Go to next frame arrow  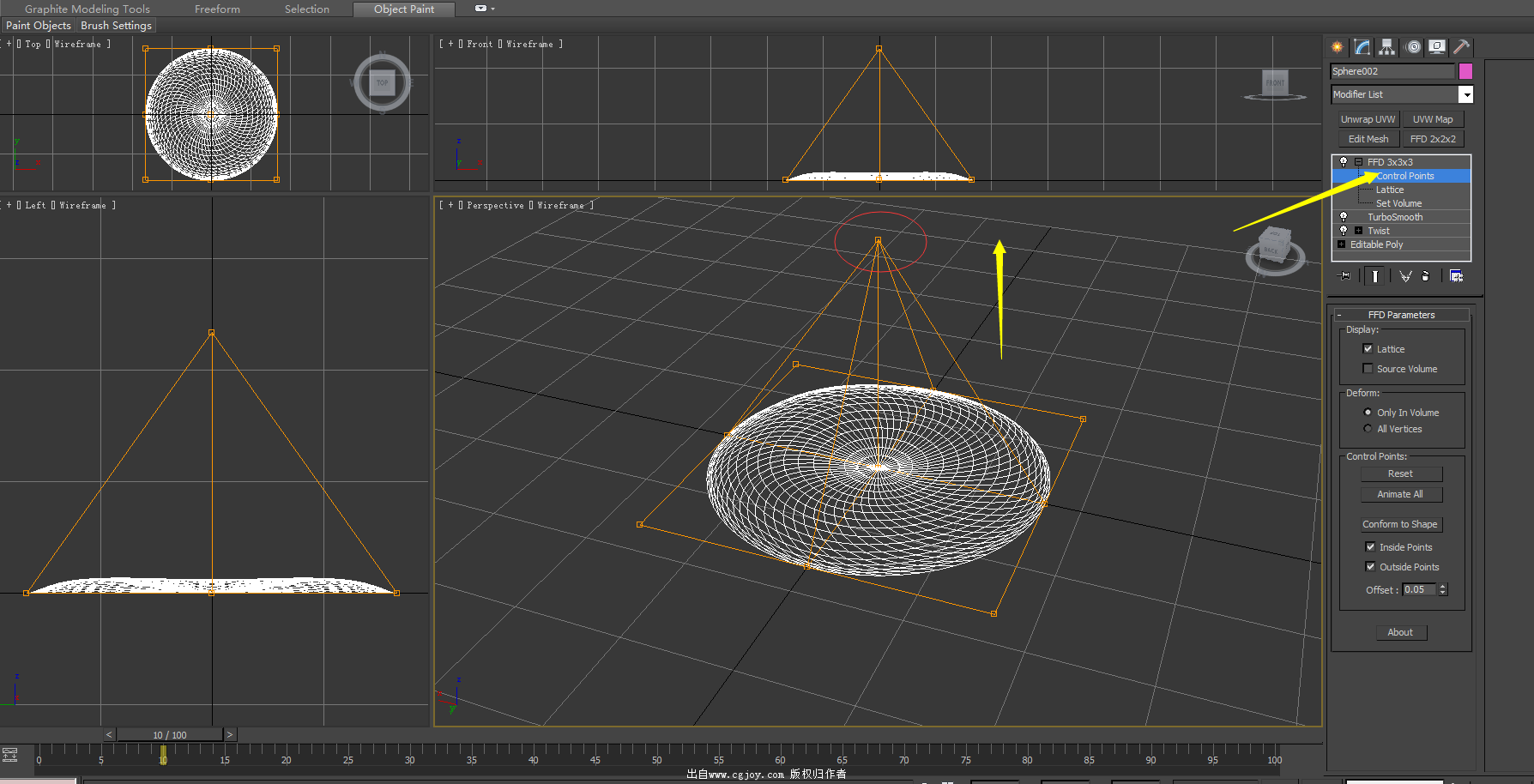[230, 735]
